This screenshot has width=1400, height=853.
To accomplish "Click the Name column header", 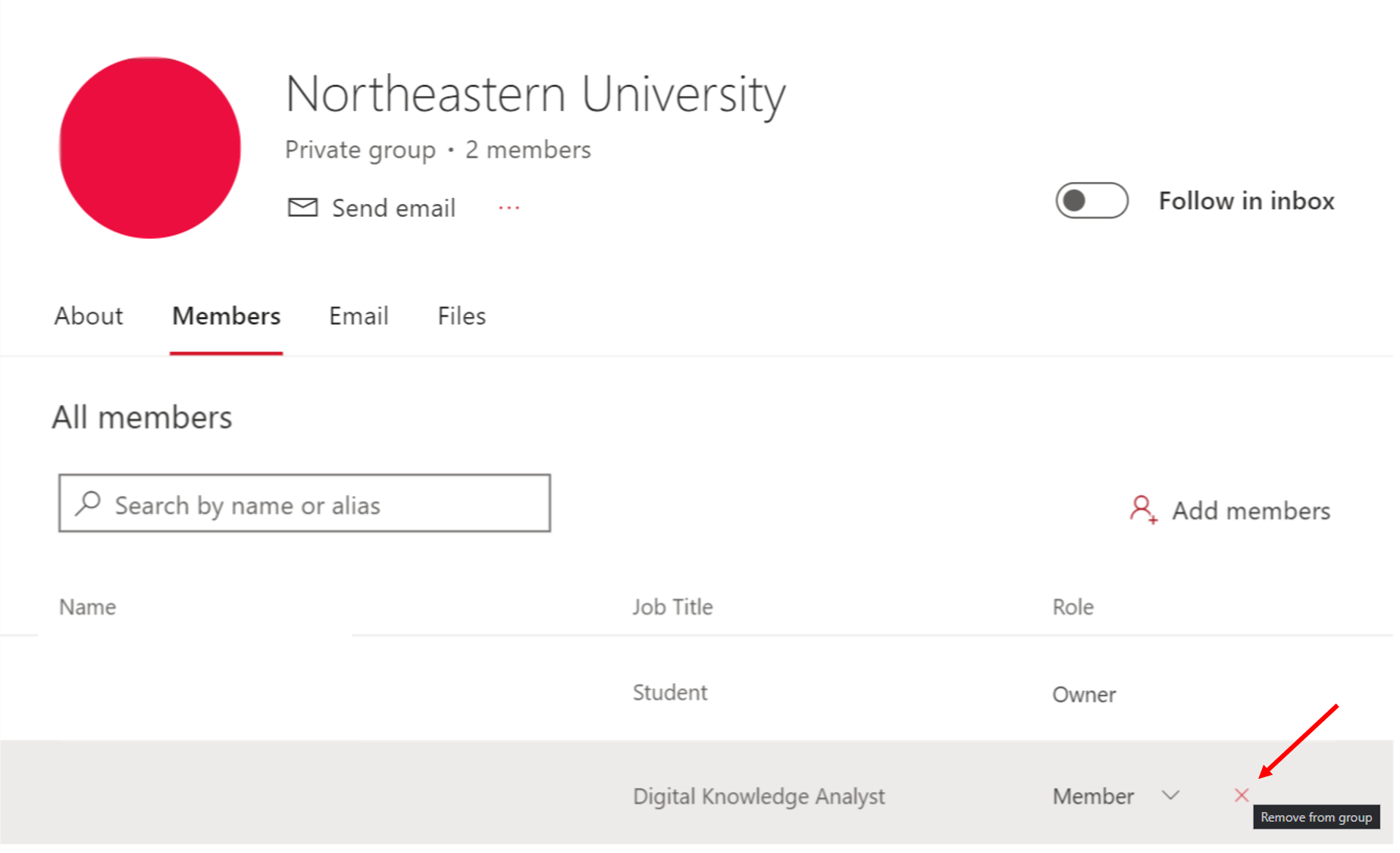I will point(88,607).
